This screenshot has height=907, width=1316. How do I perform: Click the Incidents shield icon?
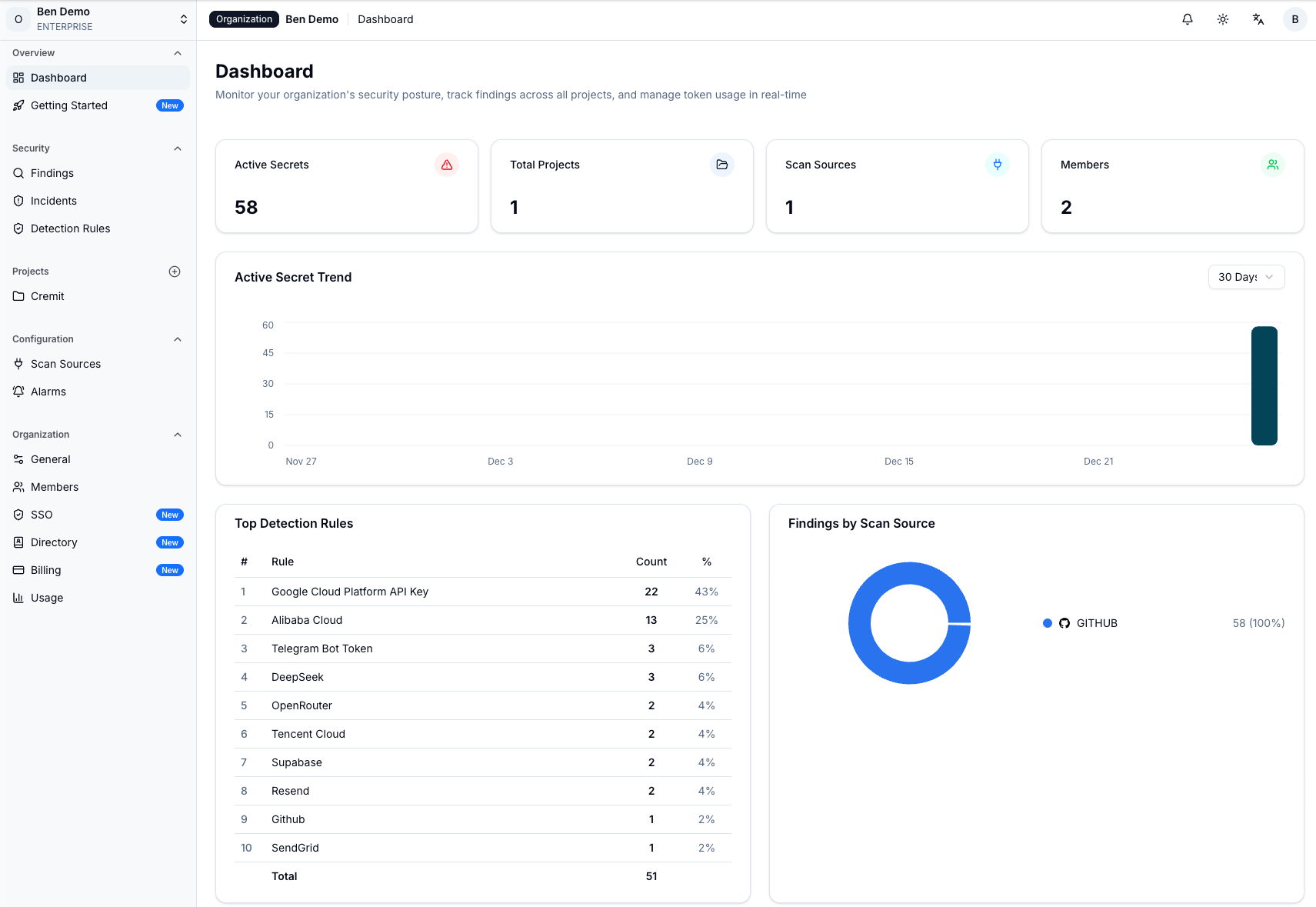coord(18,201)
